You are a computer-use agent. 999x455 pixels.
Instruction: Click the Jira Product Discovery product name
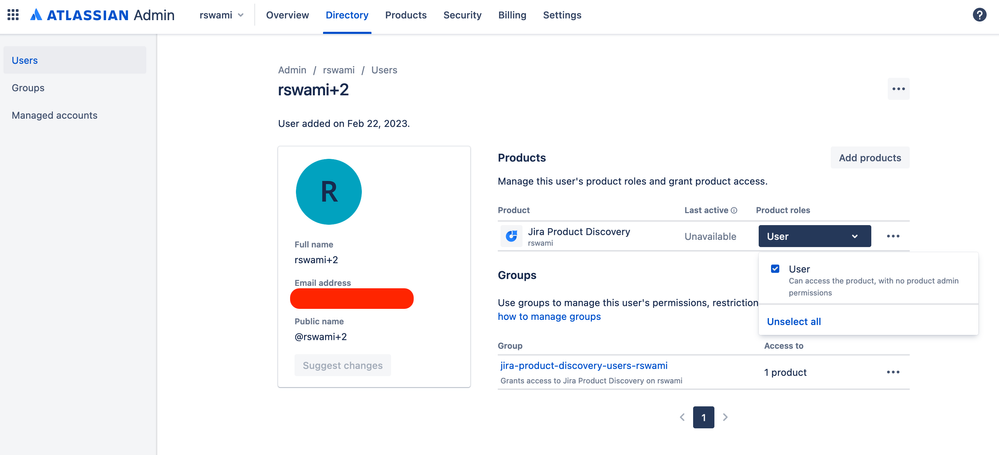click(579, 231)
